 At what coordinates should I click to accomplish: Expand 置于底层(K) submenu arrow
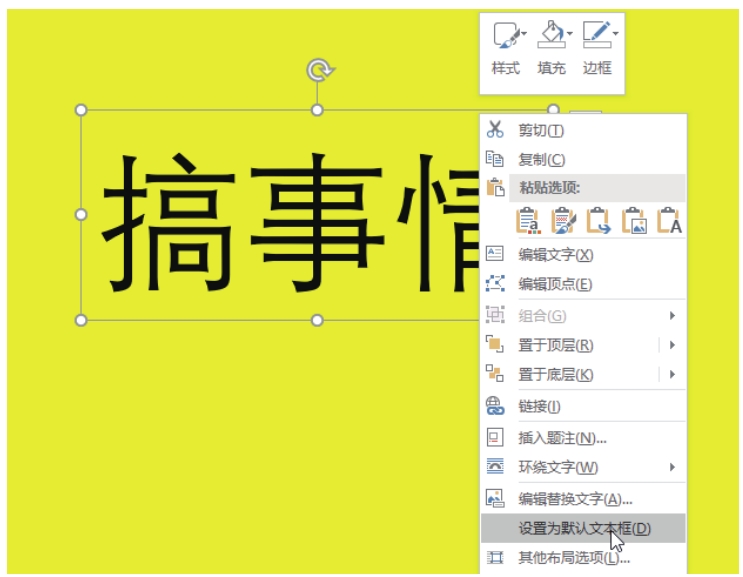click(672, 374)
